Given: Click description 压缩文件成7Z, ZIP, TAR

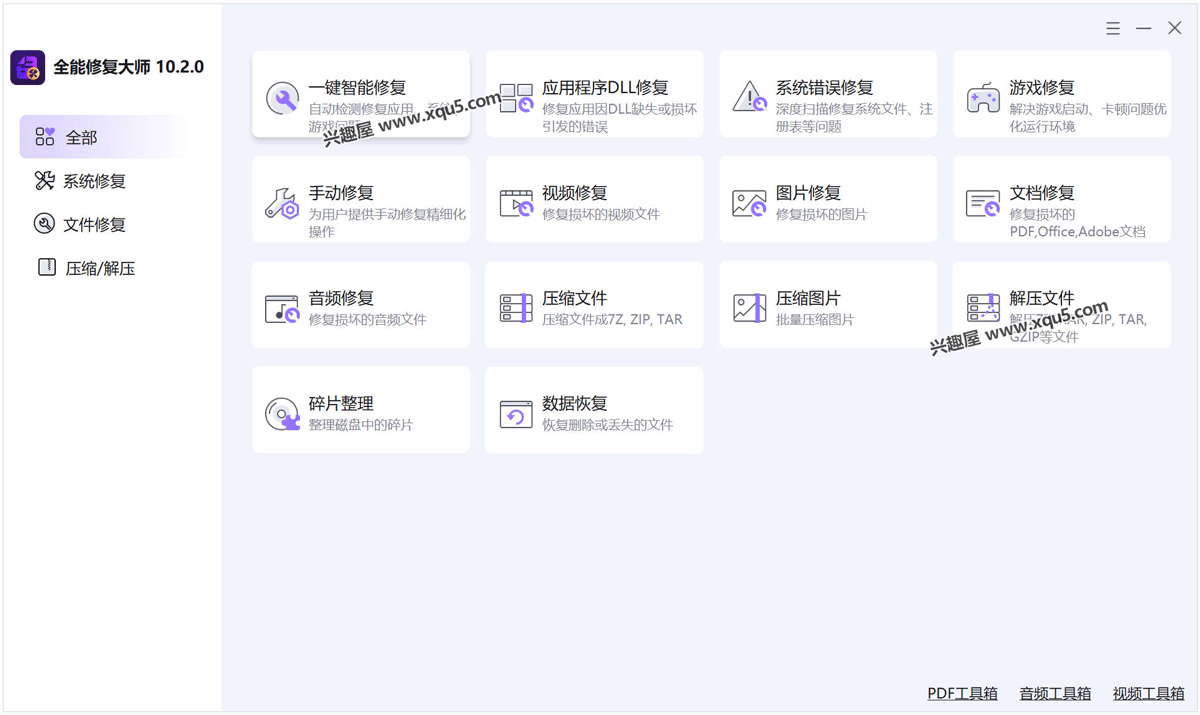Looking at the screenshot, I should coord(612,320).
